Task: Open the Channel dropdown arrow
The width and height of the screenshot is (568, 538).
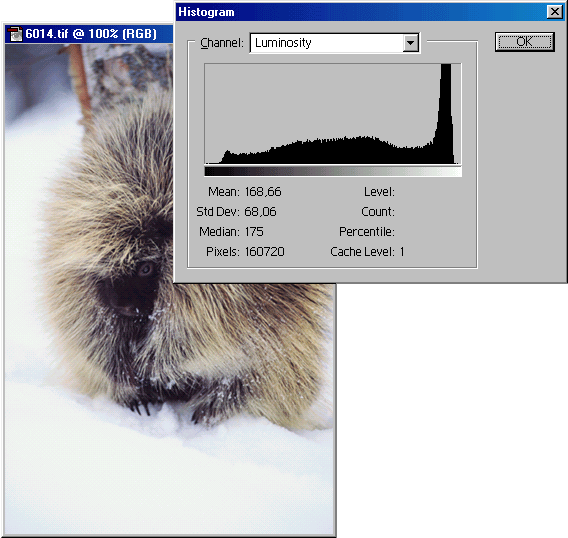Action: 410,43
